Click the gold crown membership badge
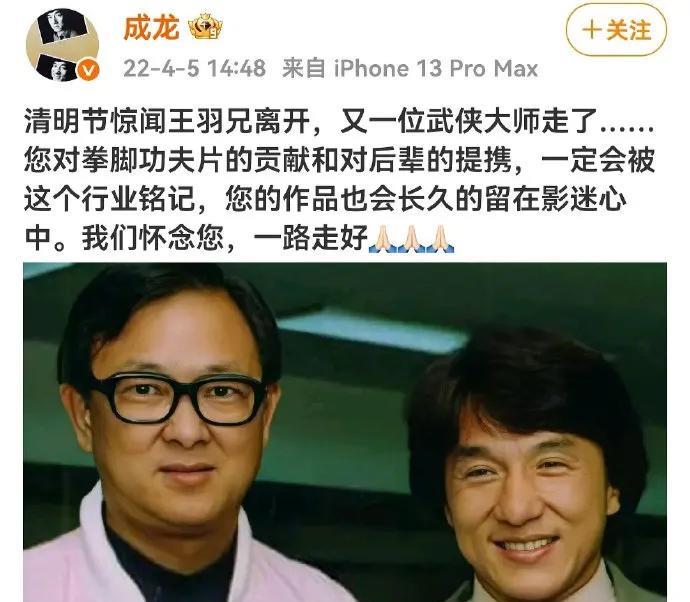The width and height of the screenshot is (690, 602). pos(205,27)
